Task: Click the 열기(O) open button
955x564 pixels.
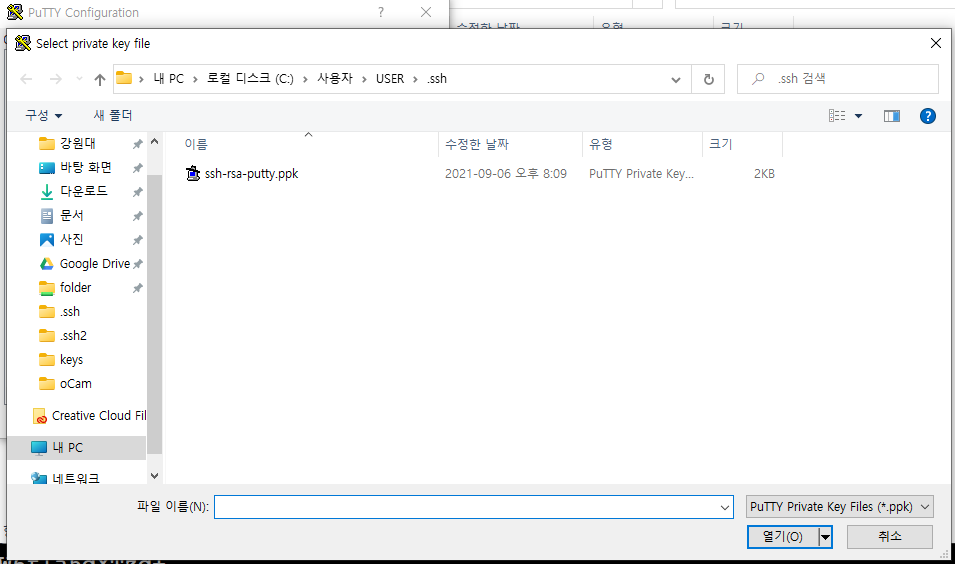Action: (x=783, y=537)
